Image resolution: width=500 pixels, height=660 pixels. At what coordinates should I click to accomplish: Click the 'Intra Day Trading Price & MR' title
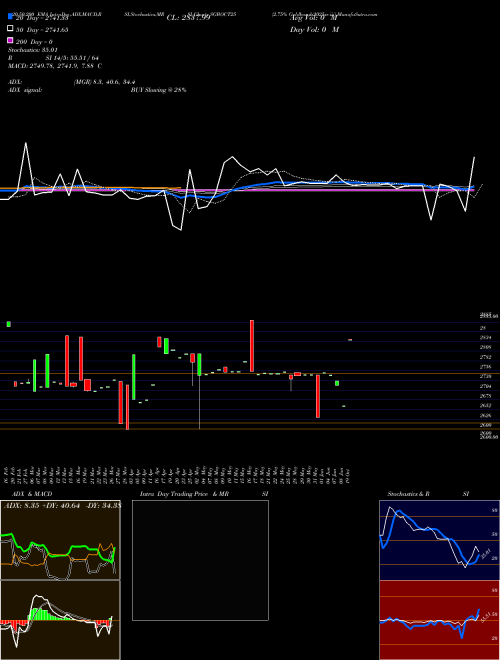[184, 494]
